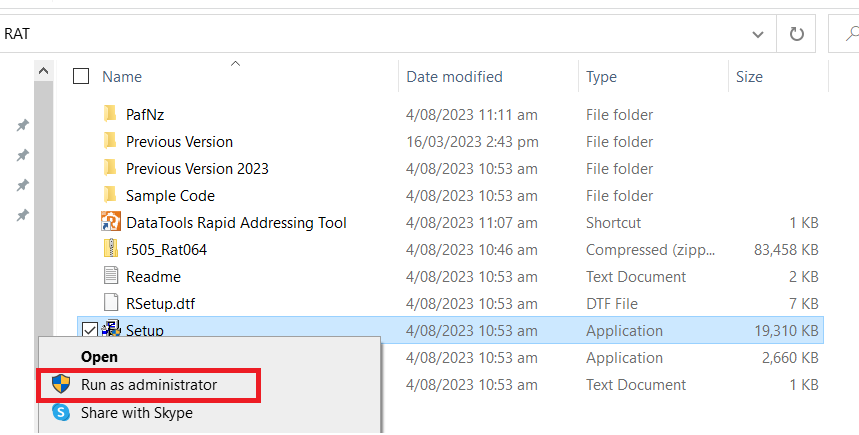This screenshot has width=859, height=435.
Task: Click the scroll up arrow in navigation pane
Action: tap(43, 71)
